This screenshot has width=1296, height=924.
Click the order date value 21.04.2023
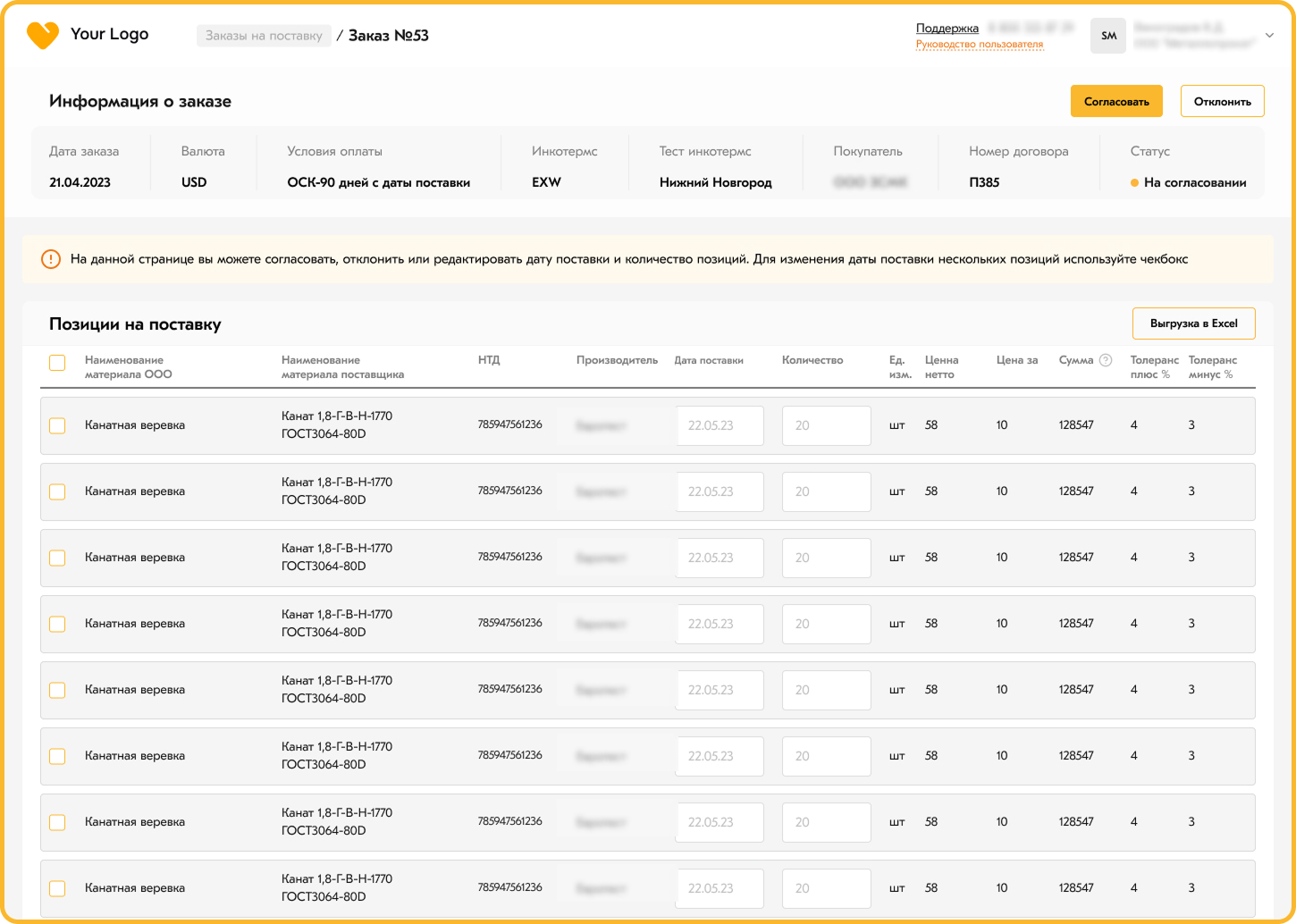80,182
